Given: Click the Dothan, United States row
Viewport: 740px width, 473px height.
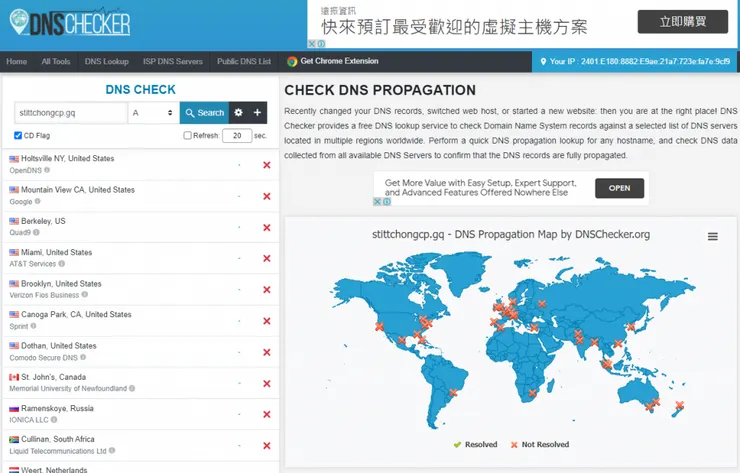Looking at the screenshot, I should 141,352.
